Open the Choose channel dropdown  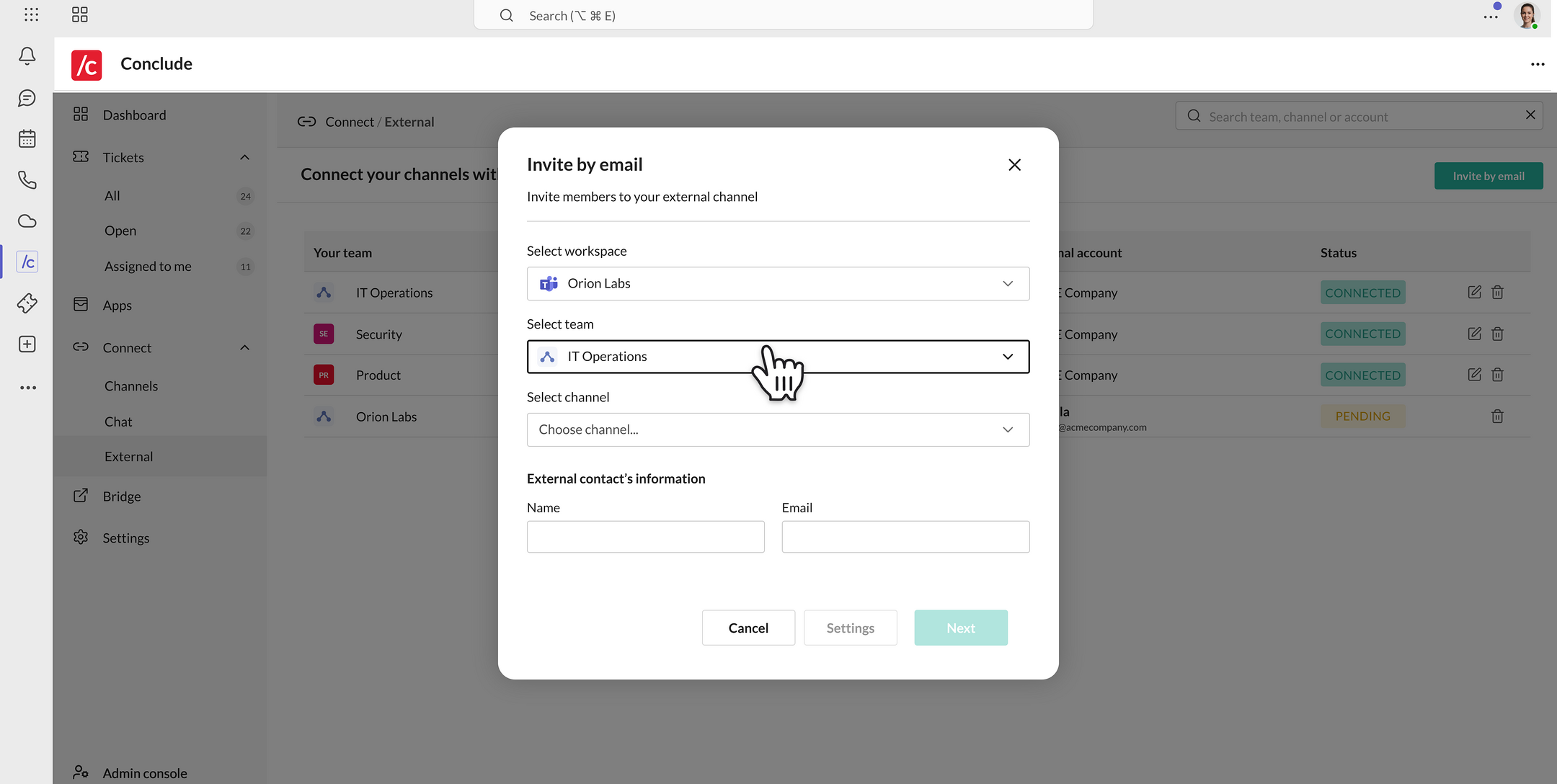pyautogui.click(x=778, y=429)
